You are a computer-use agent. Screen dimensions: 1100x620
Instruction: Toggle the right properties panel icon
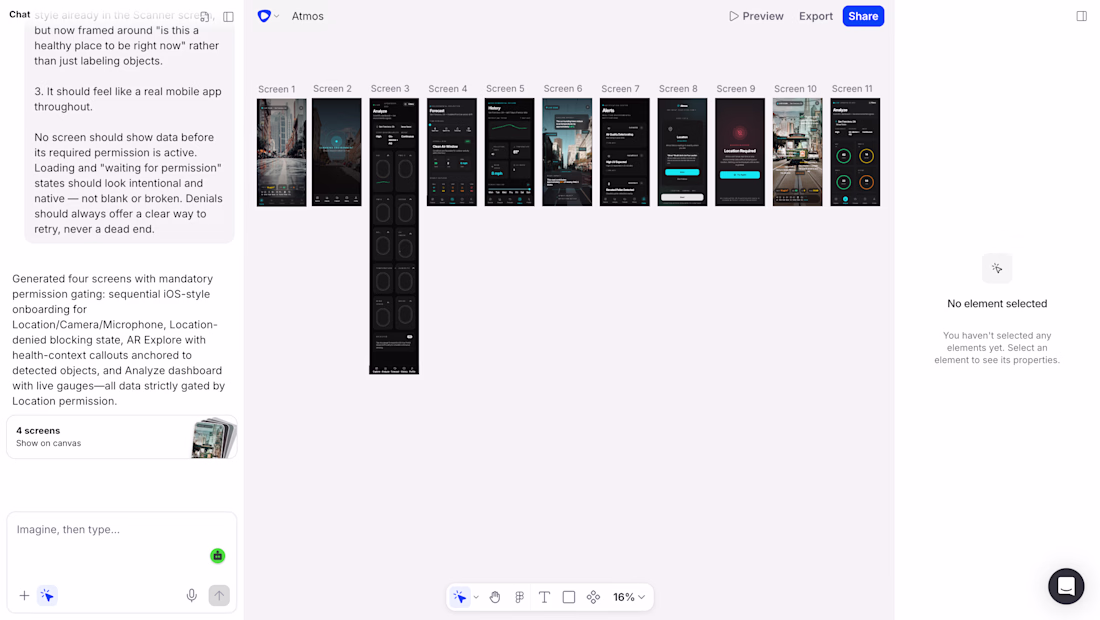[1081, 16]
